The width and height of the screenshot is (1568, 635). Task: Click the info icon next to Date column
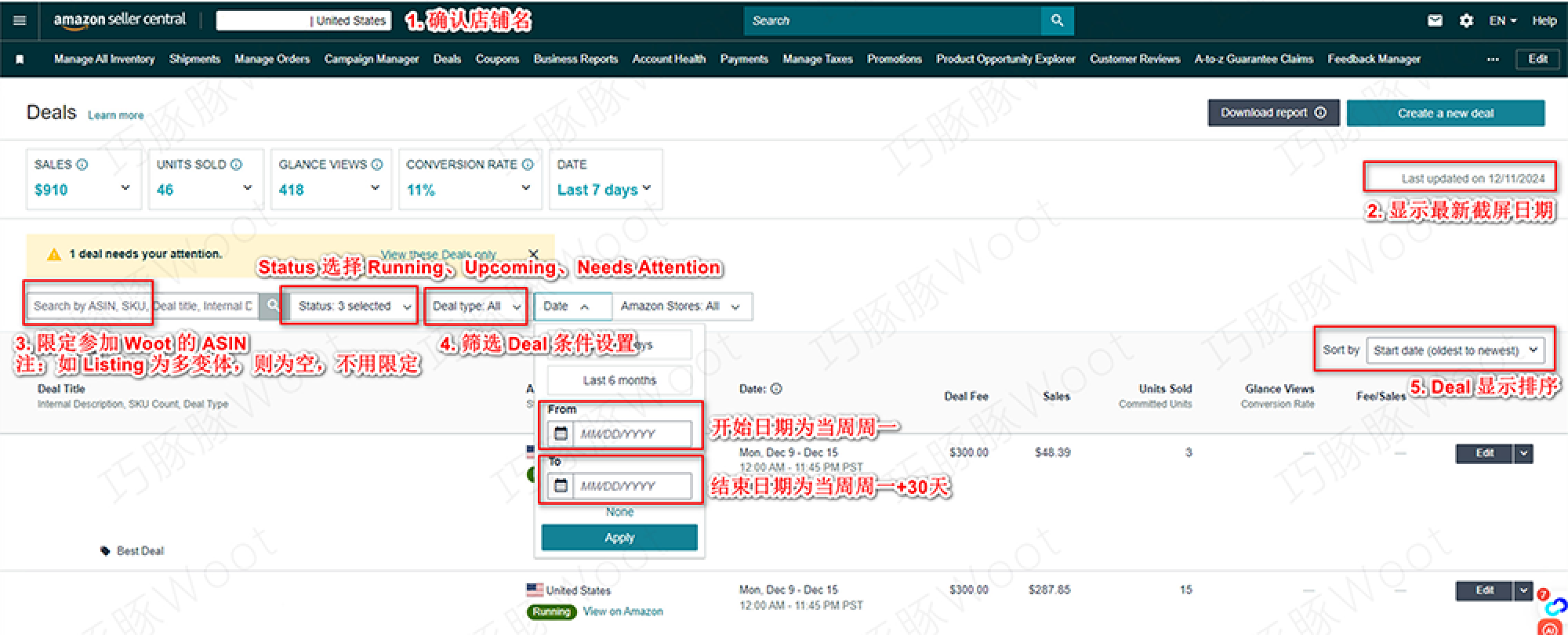[776, 389]
